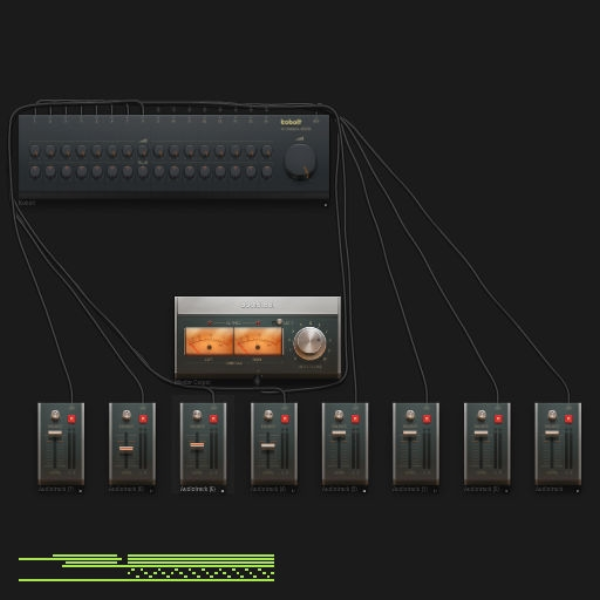The height and width of the screenshot is (600, 600).
Task: Toggle the red mute button on first audiotrack
Action: point(72,419)
